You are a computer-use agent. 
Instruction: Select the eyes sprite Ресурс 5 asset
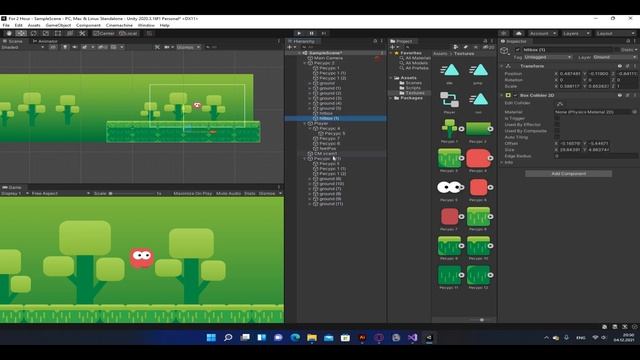coord(449,190)
